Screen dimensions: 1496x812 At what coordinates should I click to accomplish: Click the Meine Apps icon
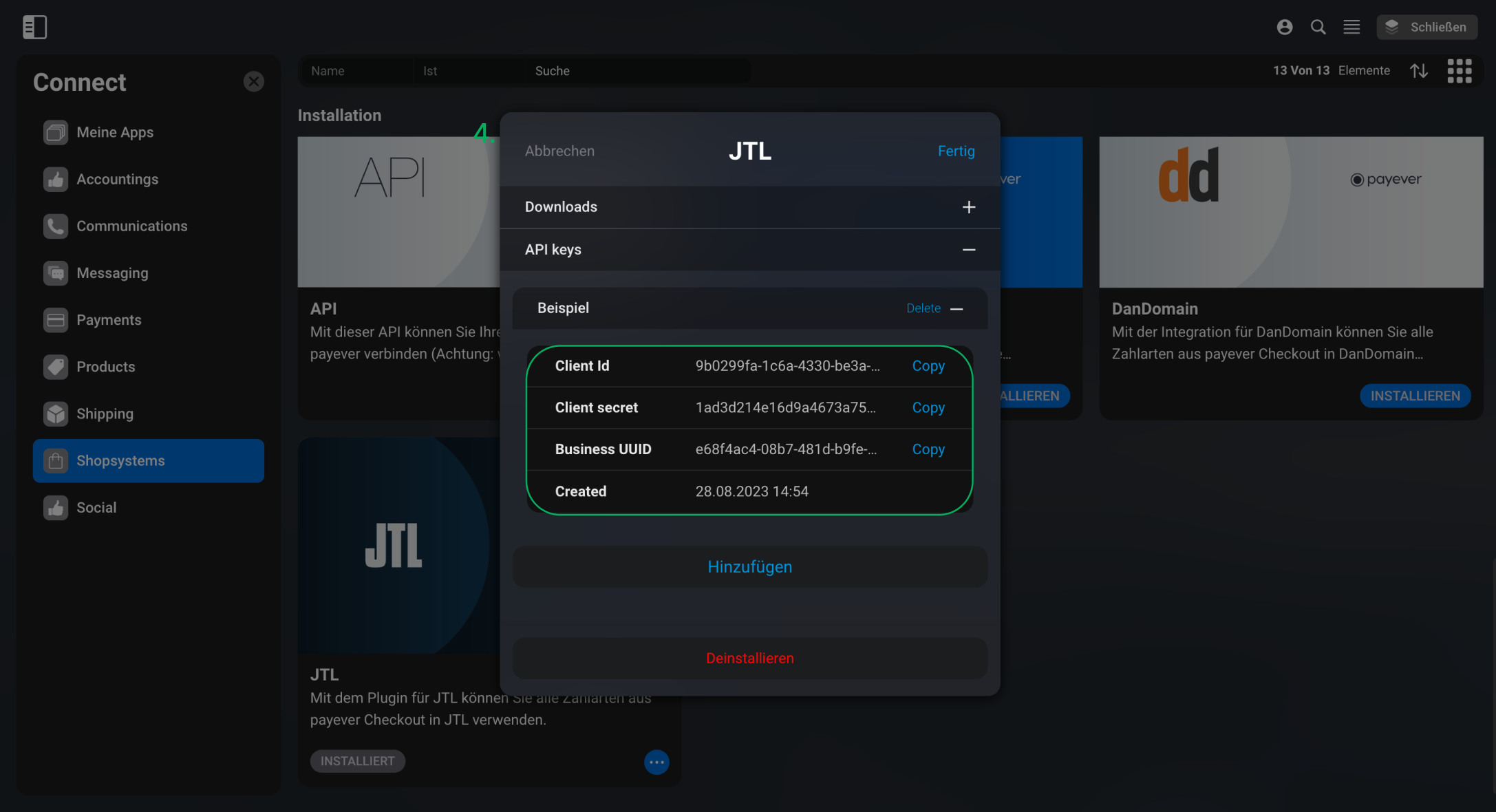(x=56, y=132)
